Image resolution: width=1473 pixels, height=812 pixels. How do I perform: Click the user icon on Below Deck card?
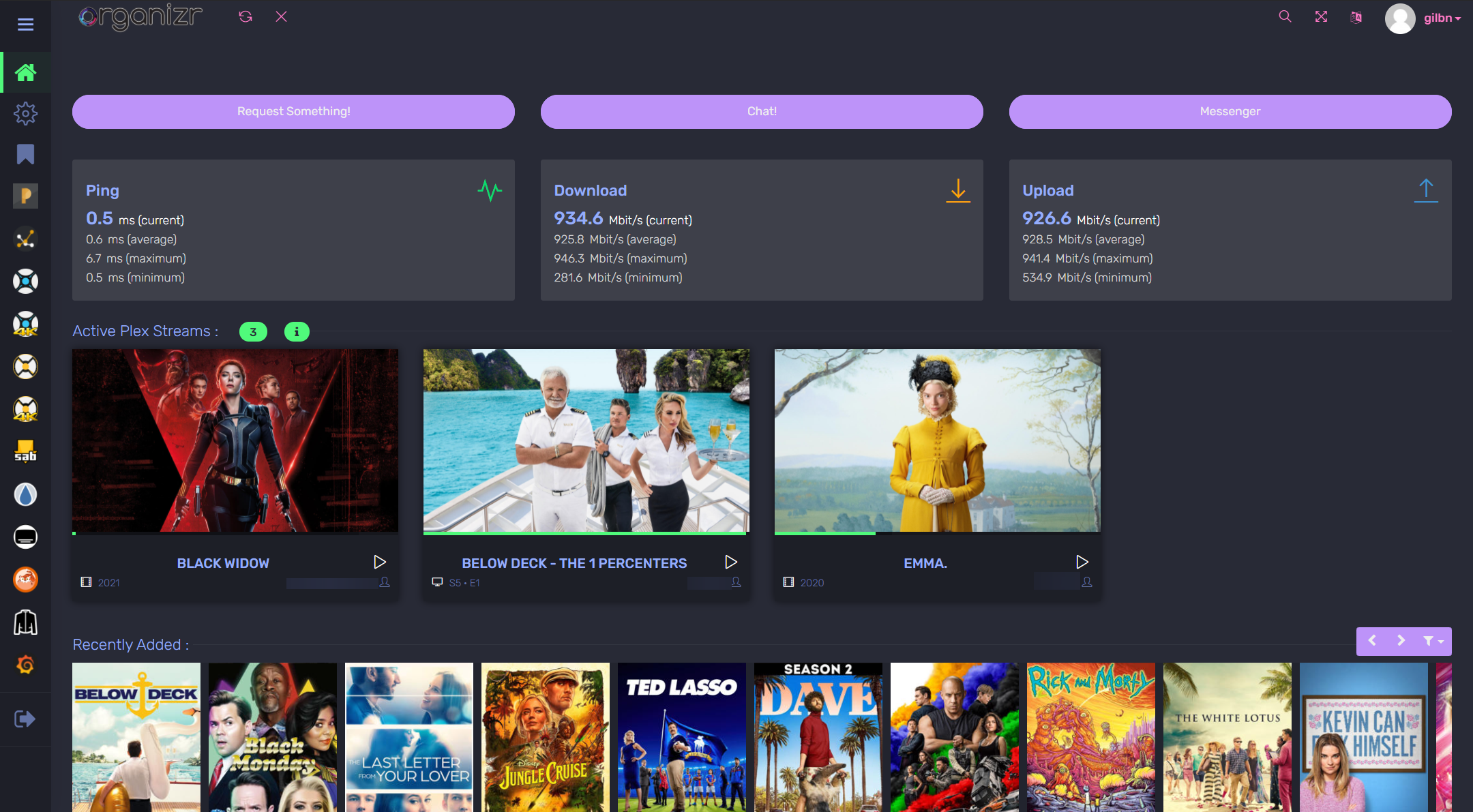(736, 582)
